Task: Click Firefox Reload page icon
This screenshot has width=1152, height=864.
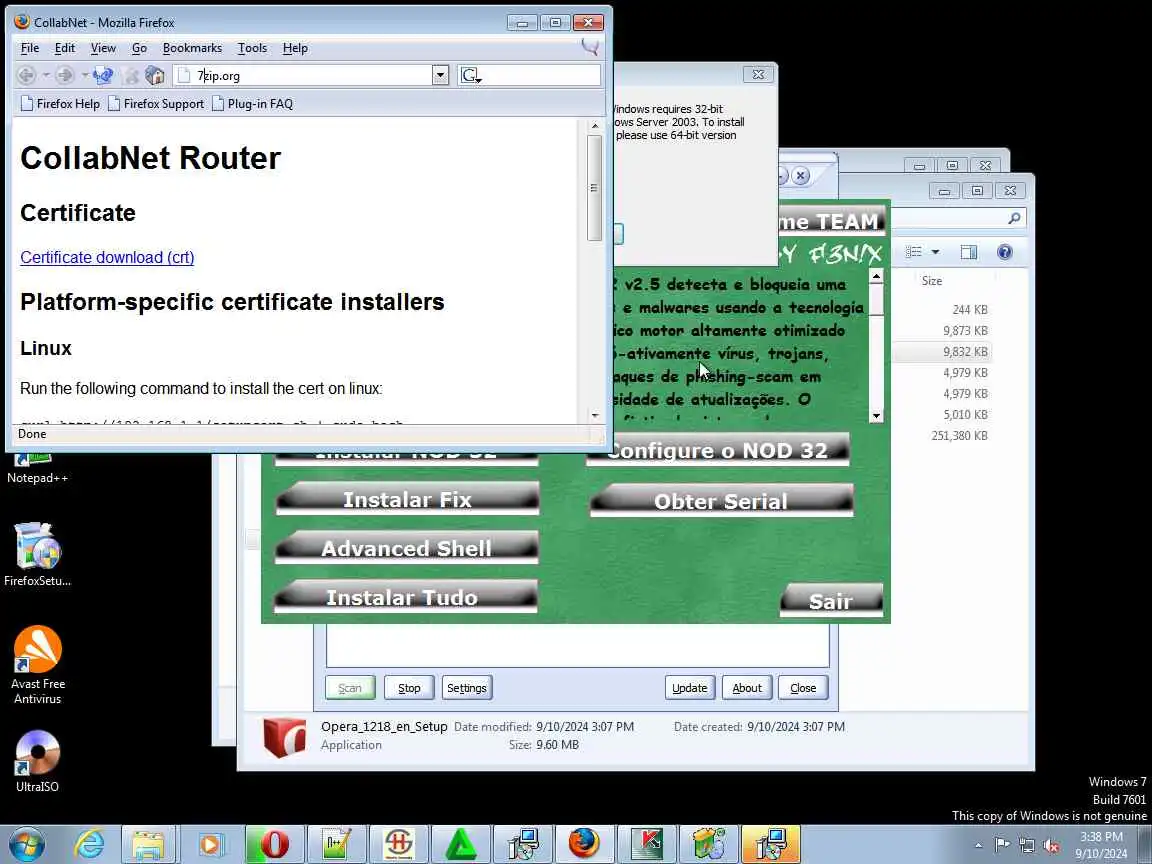Action: tap(104, 75)
